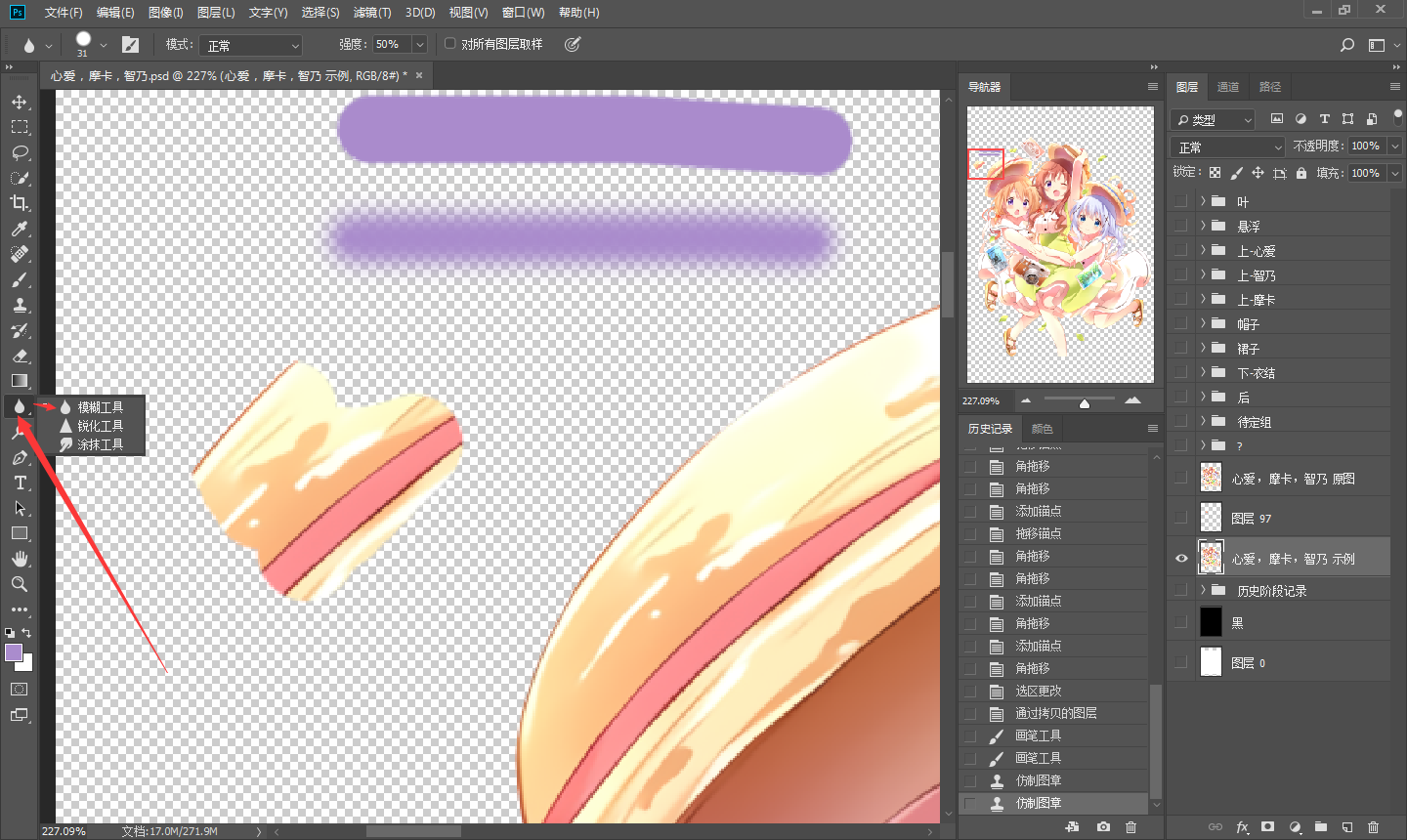Select the 通过拷贝的图层 history state

click(1054, 713)
